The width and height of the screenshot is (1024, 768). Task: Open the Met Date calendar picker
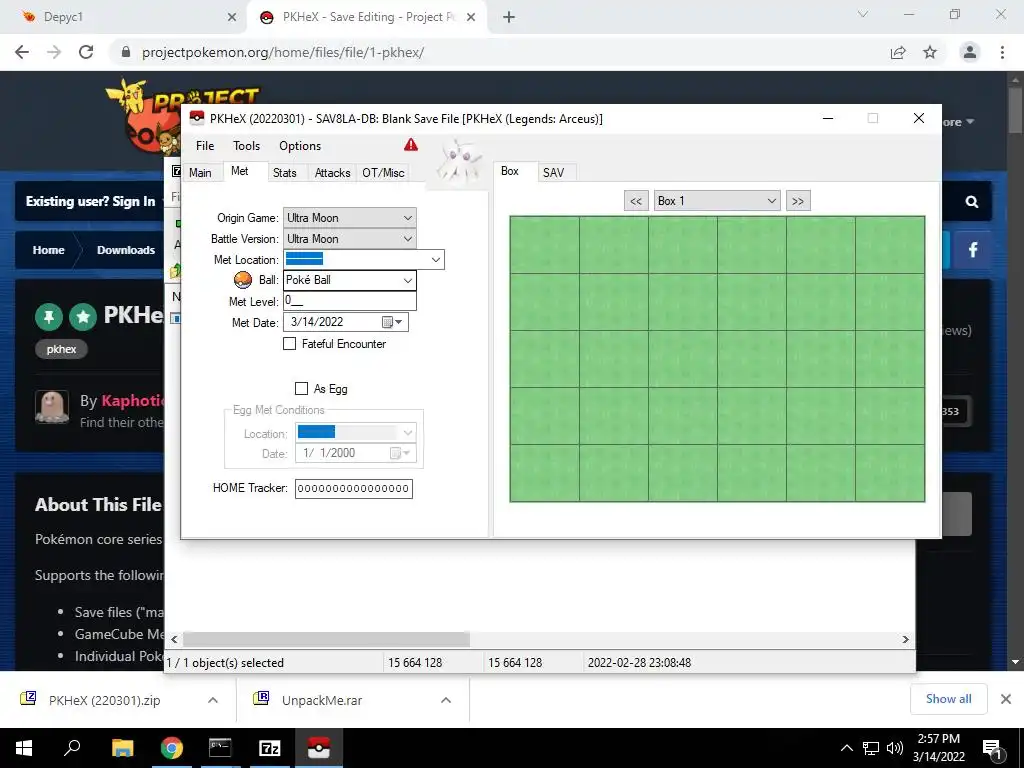click(392, 322)
